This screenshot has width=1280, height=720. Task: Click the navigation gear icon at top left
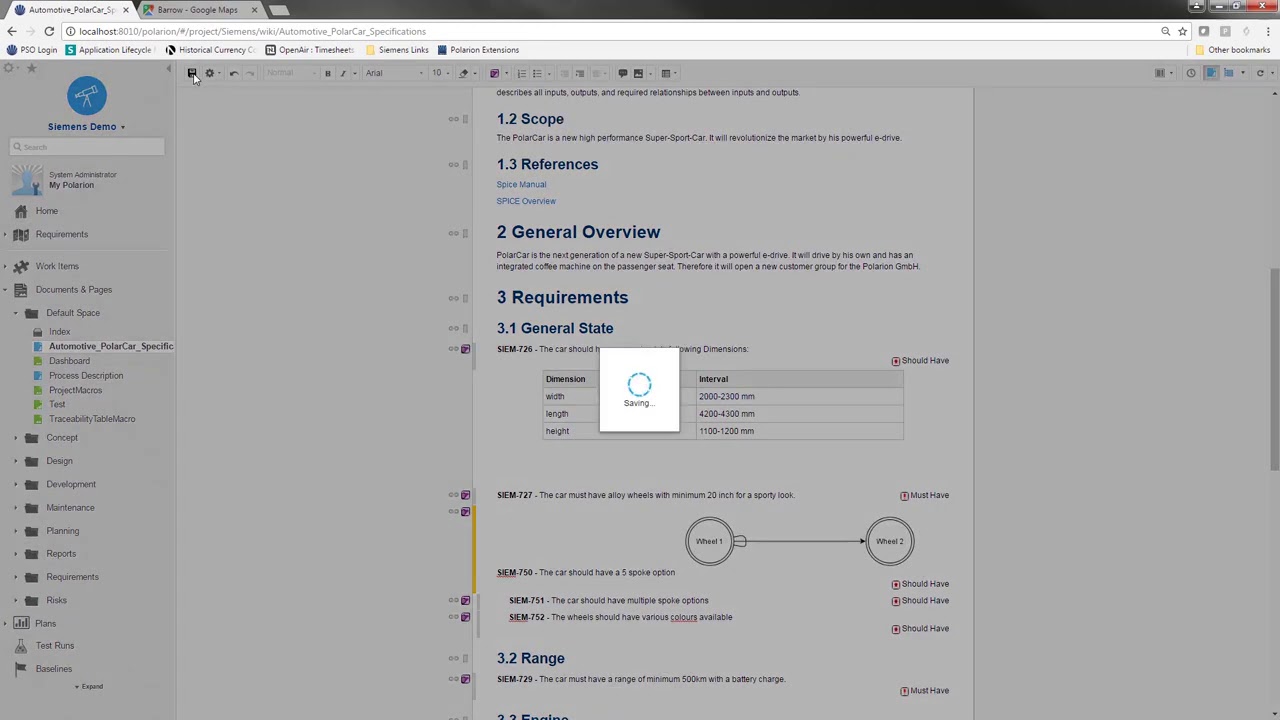pyautogui.click(x=9, y=68)
